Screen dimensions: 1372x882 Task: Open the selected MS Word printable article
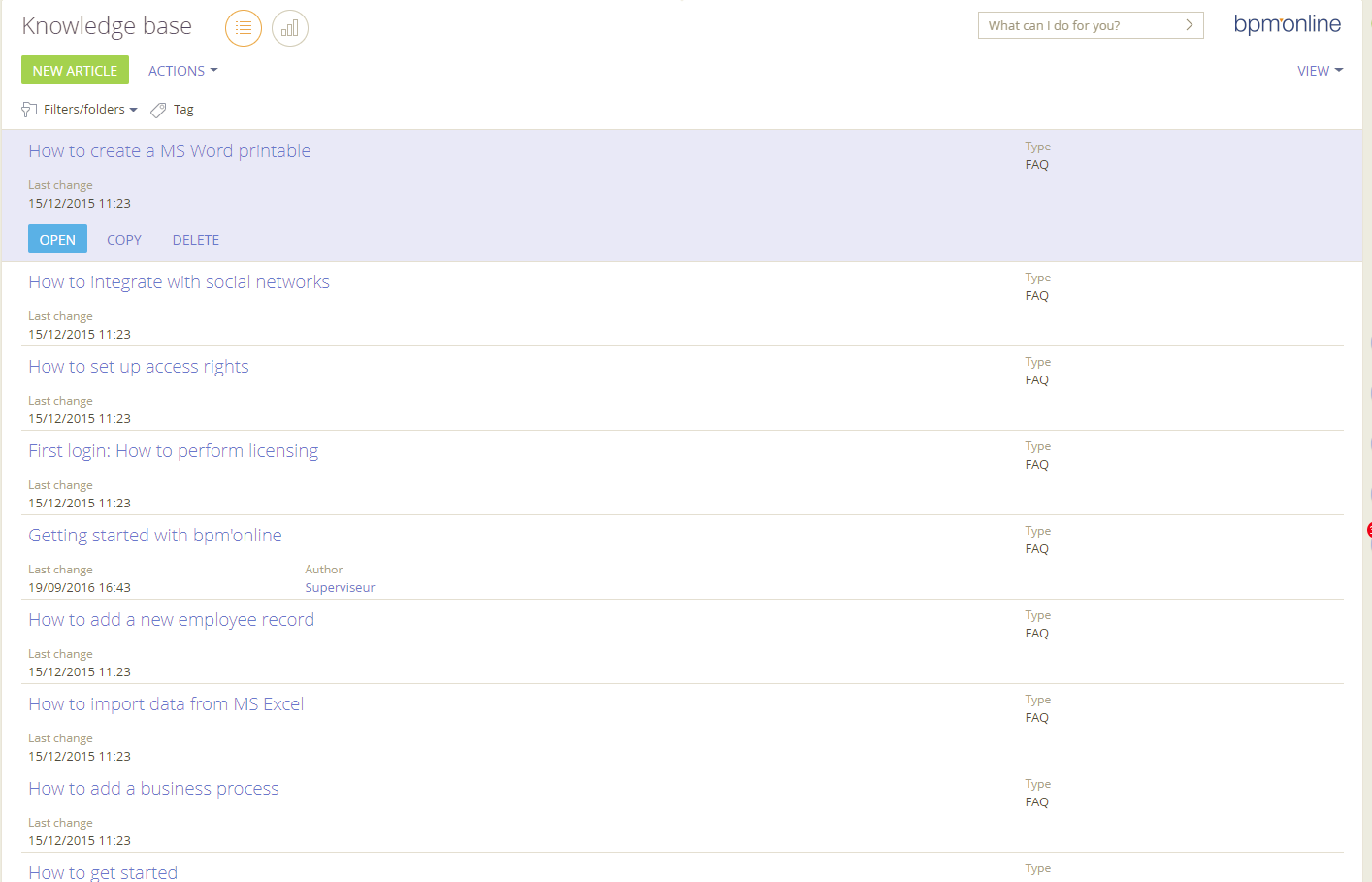point(57,239)
